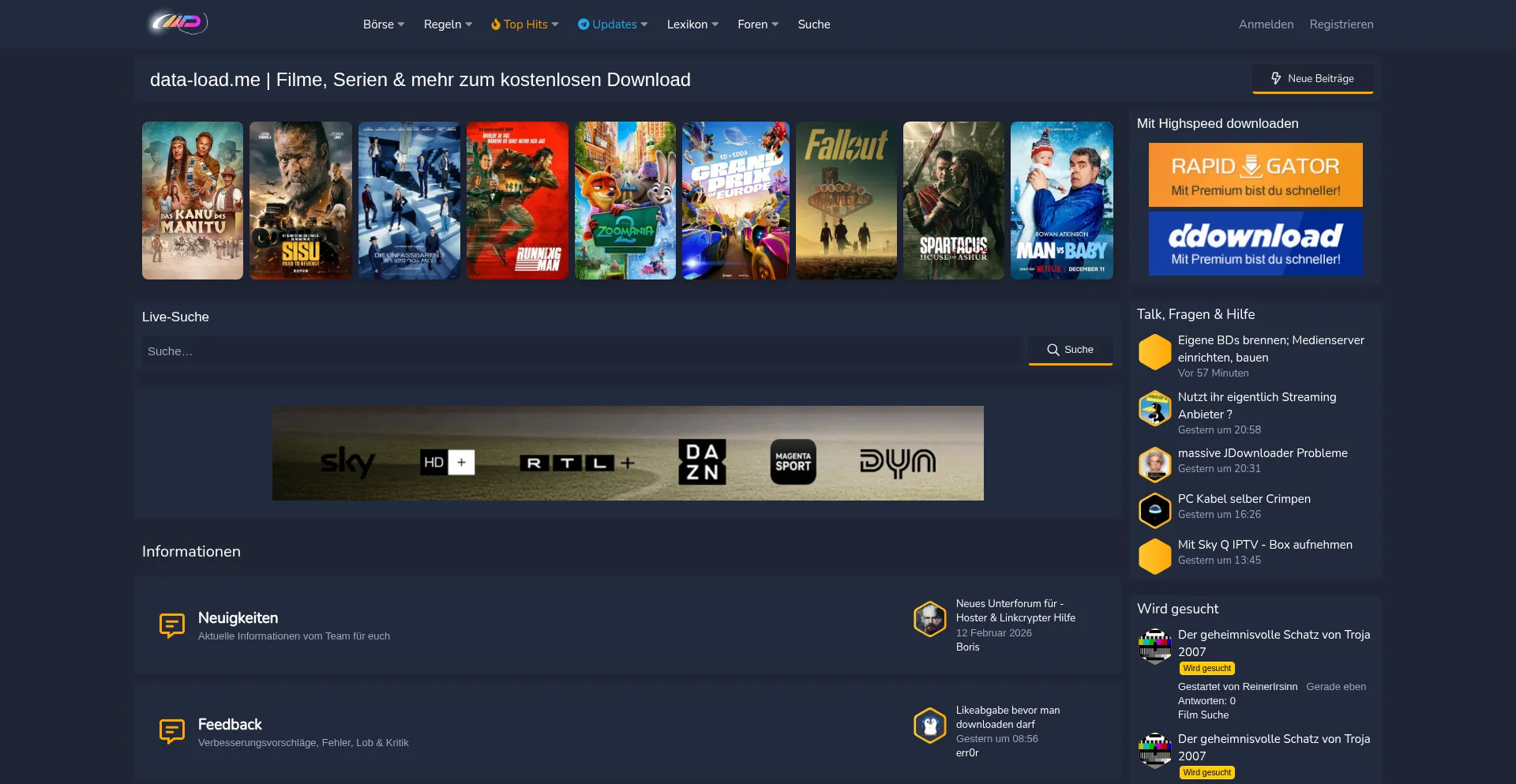Screen dimensions: 1516x784
Task: Click the avatar beside Eigene BDs brennen thread
Action: click(1155, 352)
